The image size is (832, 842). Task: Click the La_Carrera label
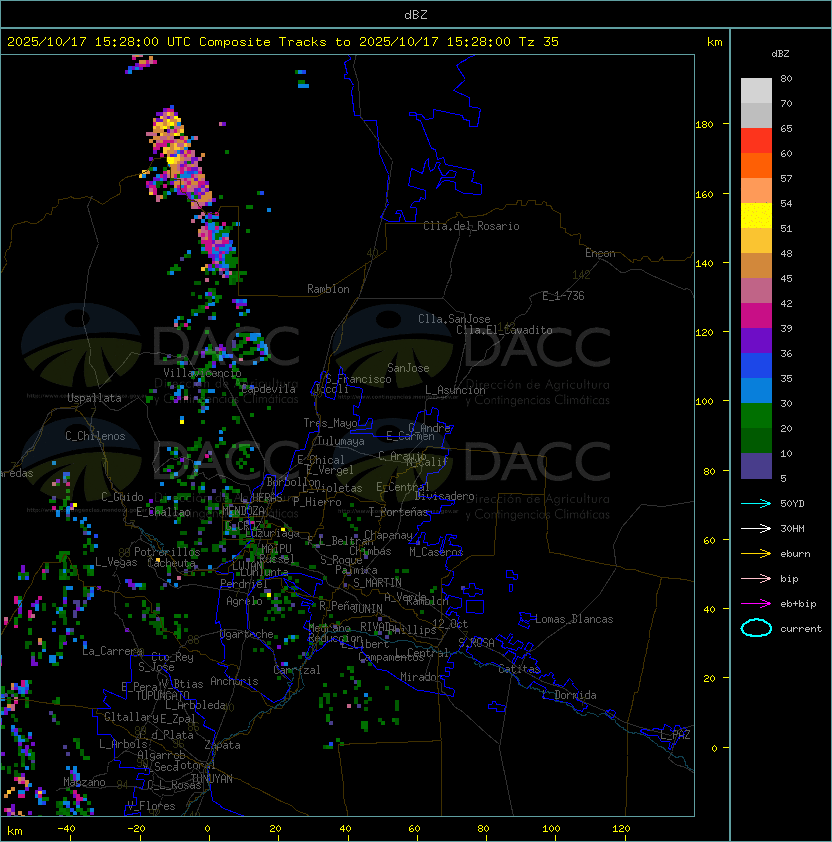click(113, 651)
